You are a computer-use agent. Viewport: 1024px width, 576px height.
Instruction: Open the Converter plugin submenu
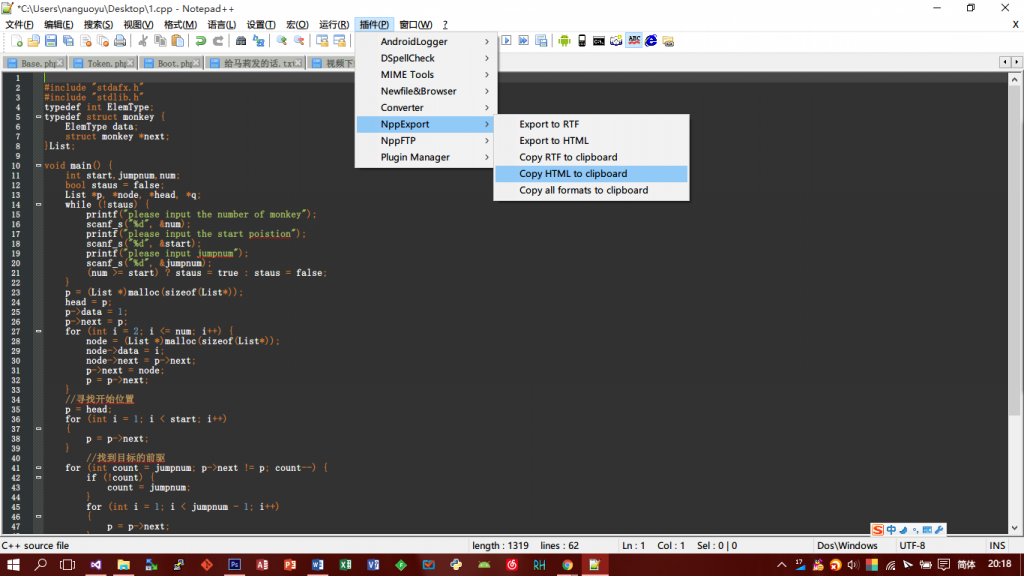pyautogui.click(x=426, y=108)
